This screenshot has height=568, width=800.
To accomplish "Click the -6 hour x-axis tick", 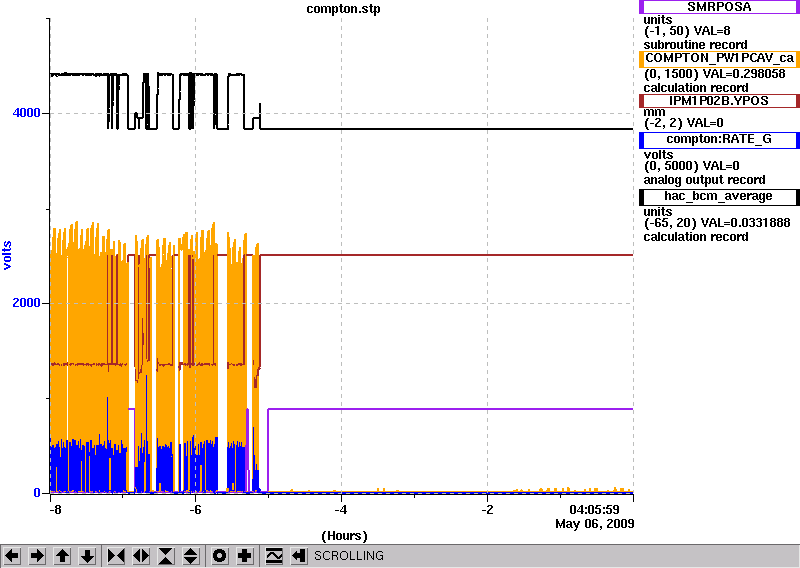I will pos(195,510).
